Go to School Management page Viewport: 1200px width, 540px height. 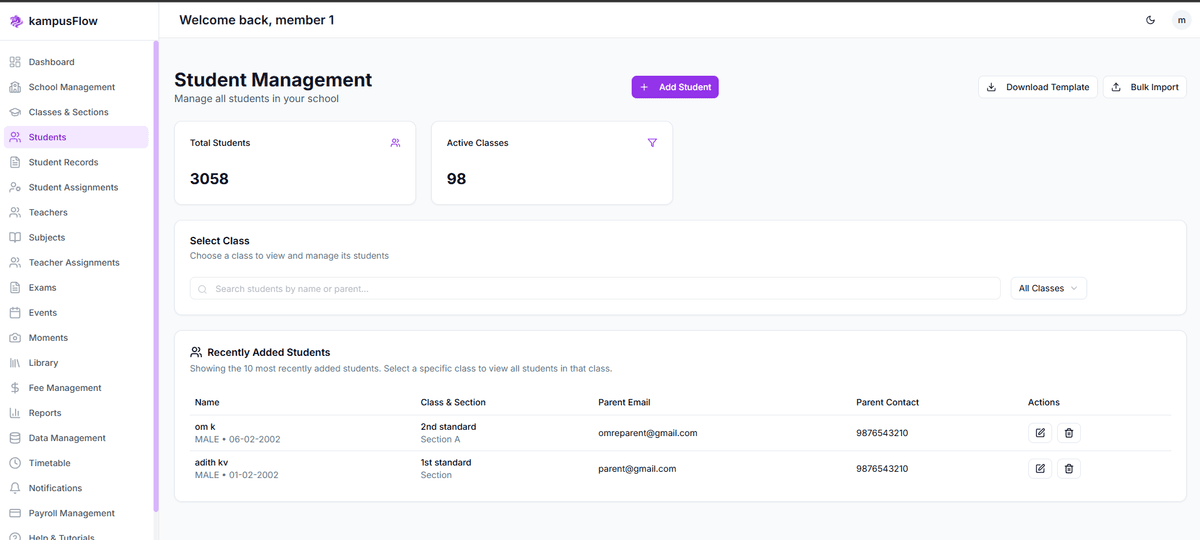[76, 87]
